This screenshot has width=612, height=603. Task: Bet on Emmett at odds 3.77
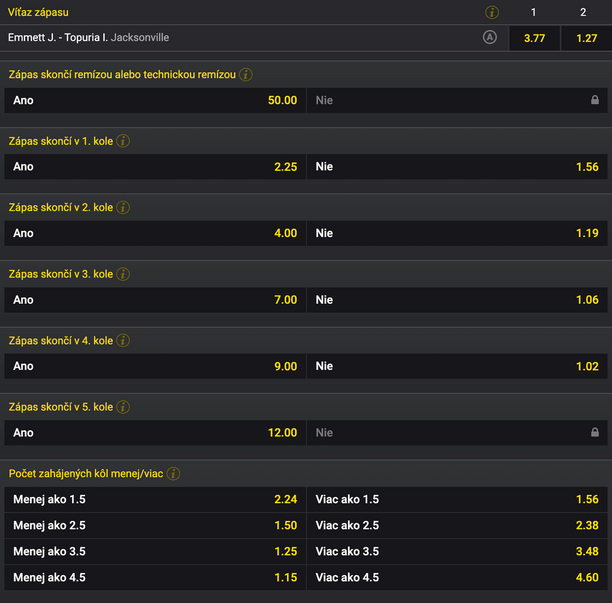534,38
